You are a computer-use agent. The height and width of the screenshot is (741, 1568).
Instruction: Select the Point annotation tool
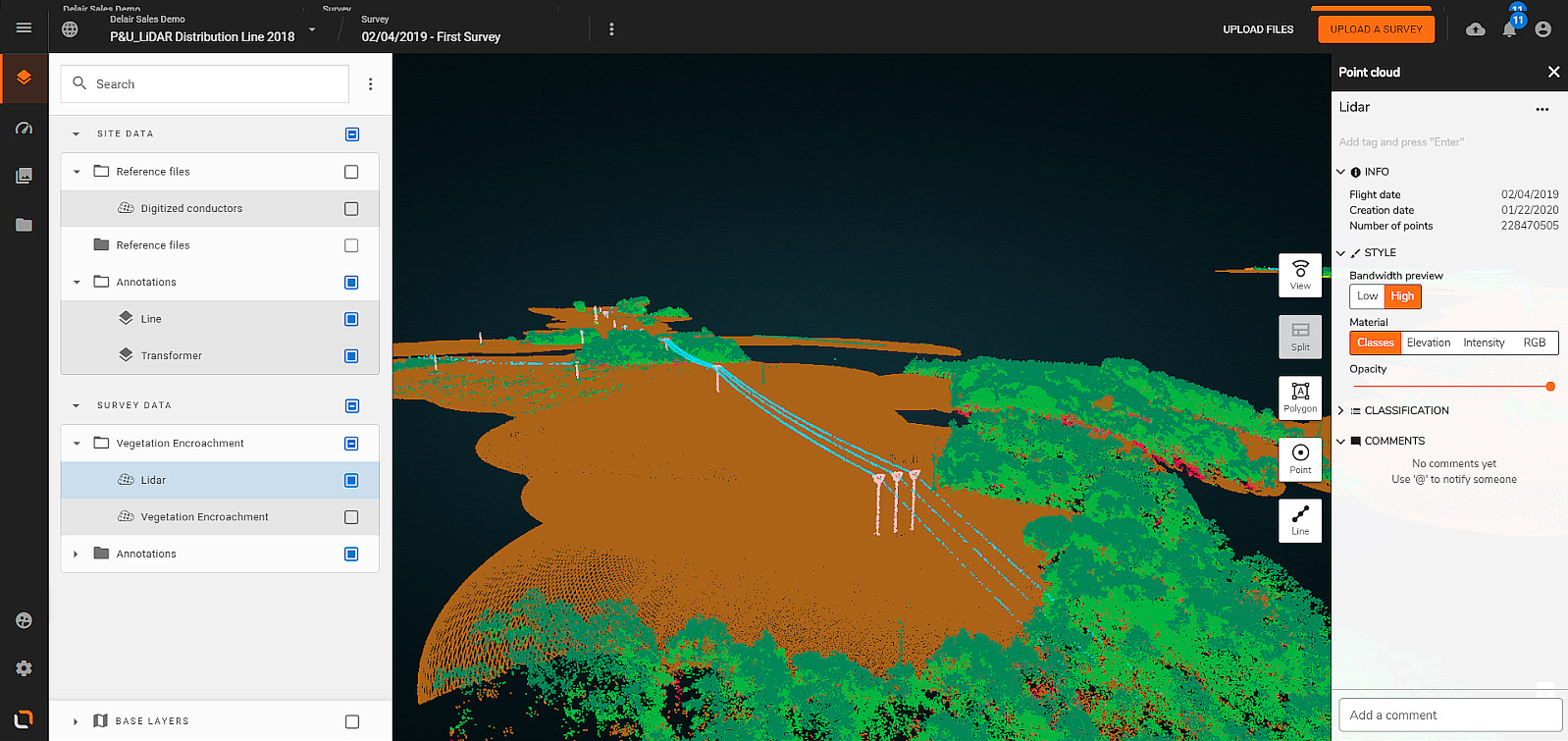coord(1300,459)
